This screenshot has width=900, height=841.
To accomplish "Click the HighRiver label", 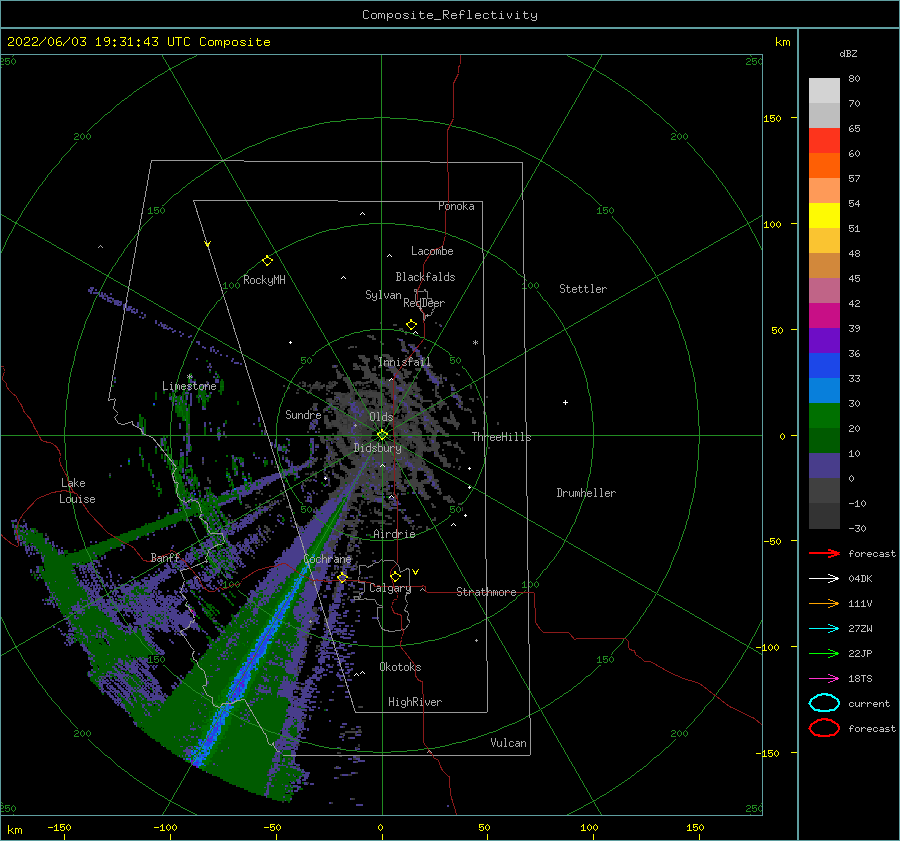I will [415, 702].
